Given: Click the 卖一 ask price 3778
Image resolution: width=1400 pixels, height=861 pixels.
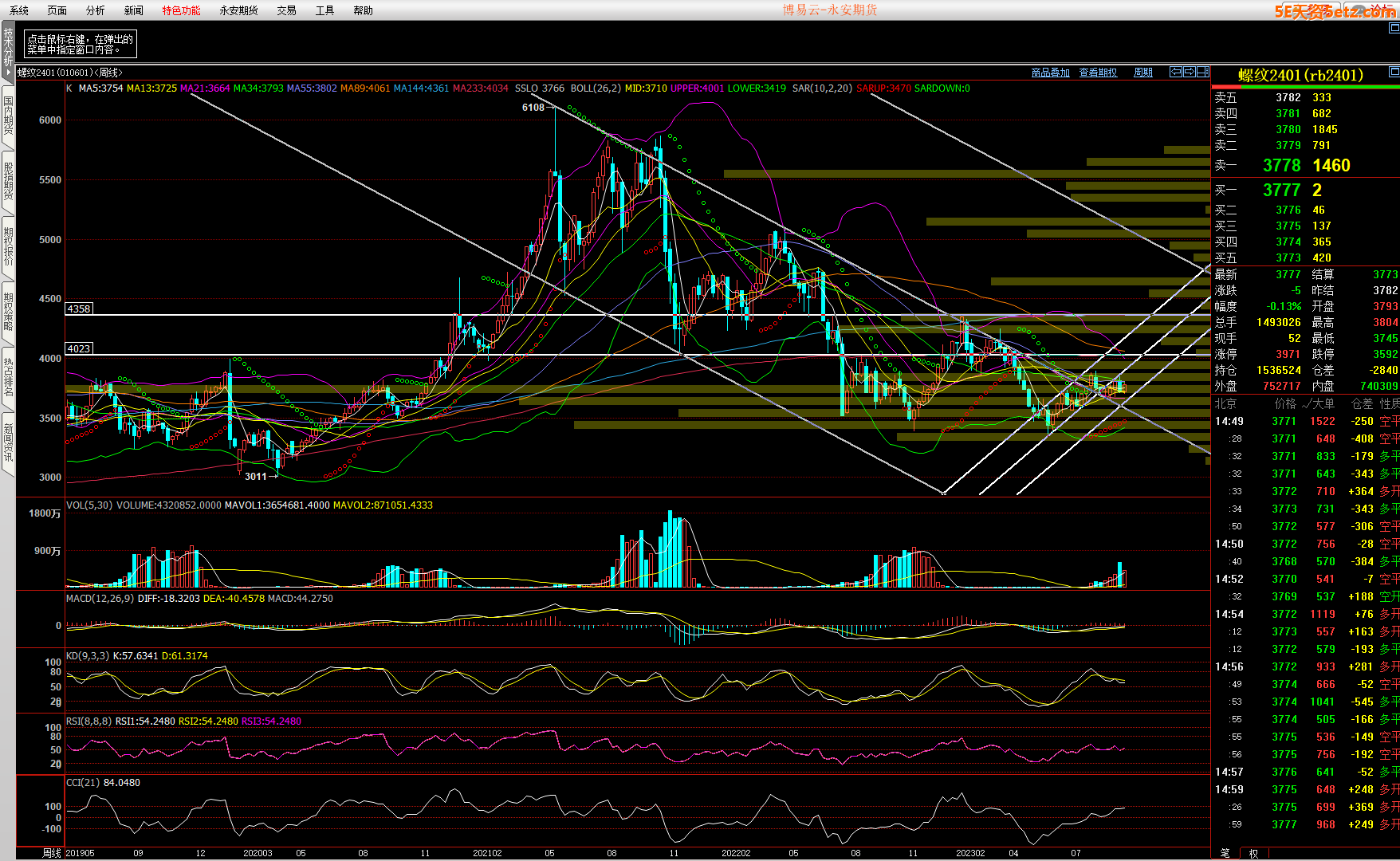Looking at the screenshot, I should [1281, 165].
